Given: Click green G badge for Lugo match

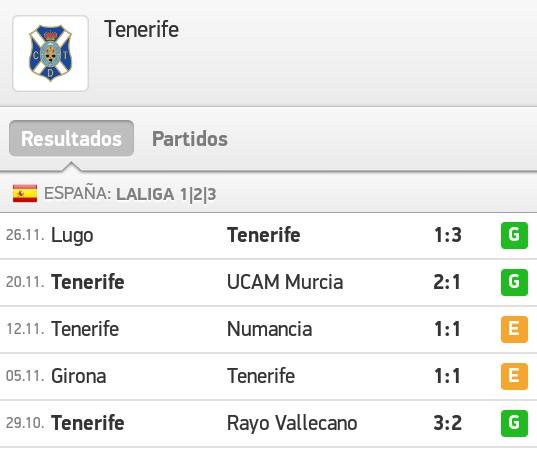Looking at the screenshot, I should pyautogui.click(x=514, y=235).
